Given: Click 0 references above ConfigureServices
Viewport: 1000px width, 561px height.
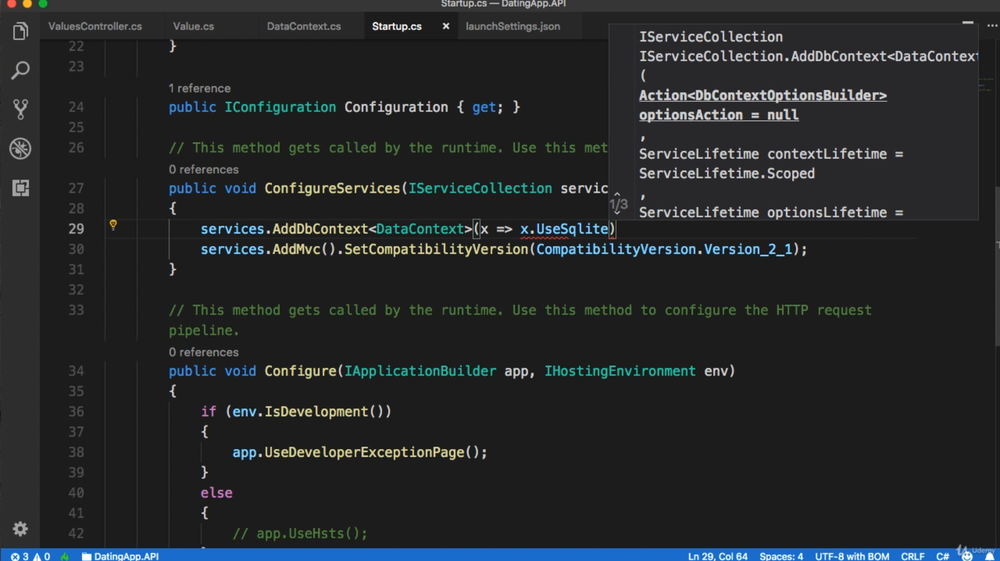Looking at the screenshot, I should point(203,169).
